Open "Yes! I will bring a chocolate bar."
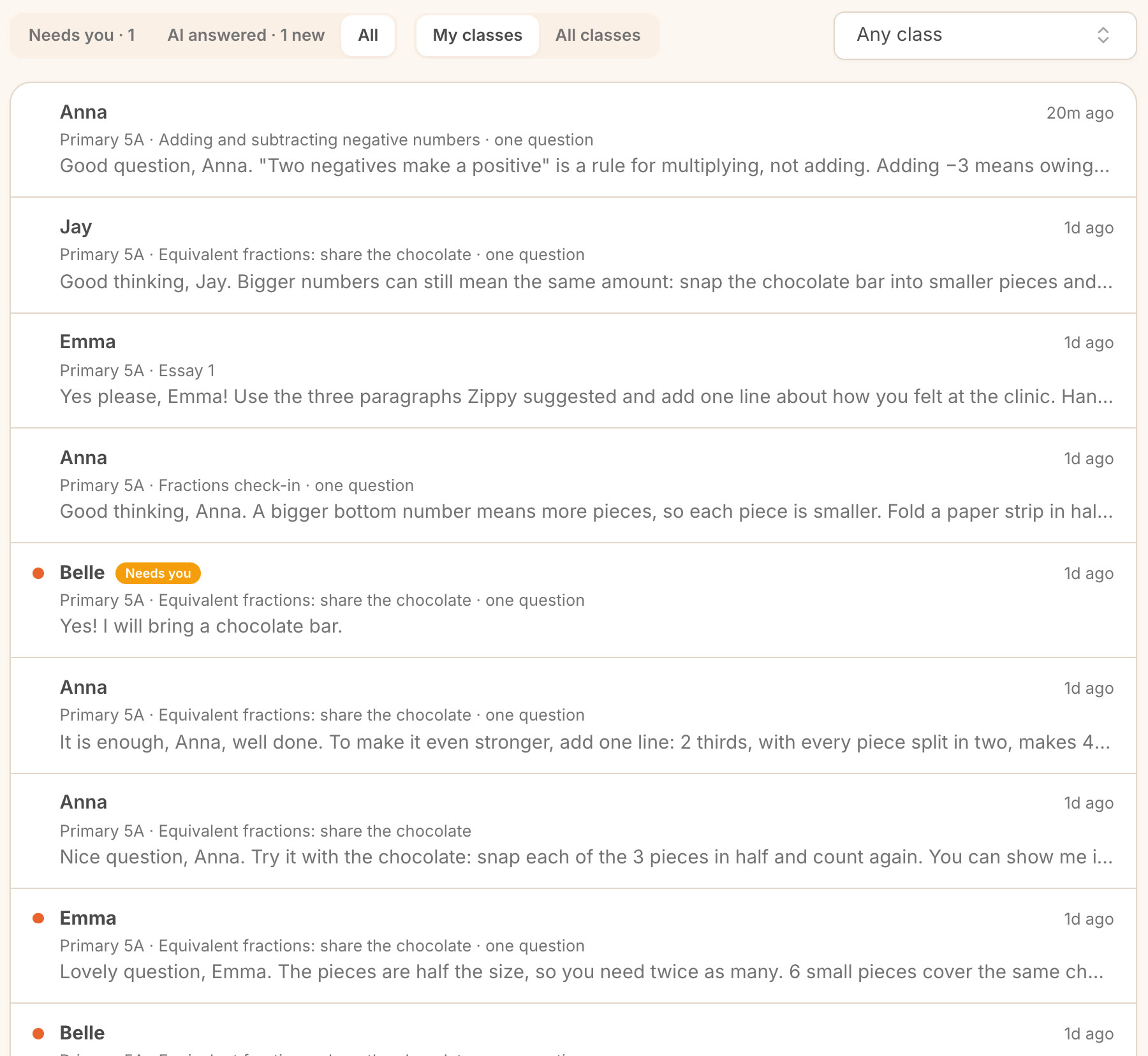This screenshot has height=1056, width=1148. [201, 626]
